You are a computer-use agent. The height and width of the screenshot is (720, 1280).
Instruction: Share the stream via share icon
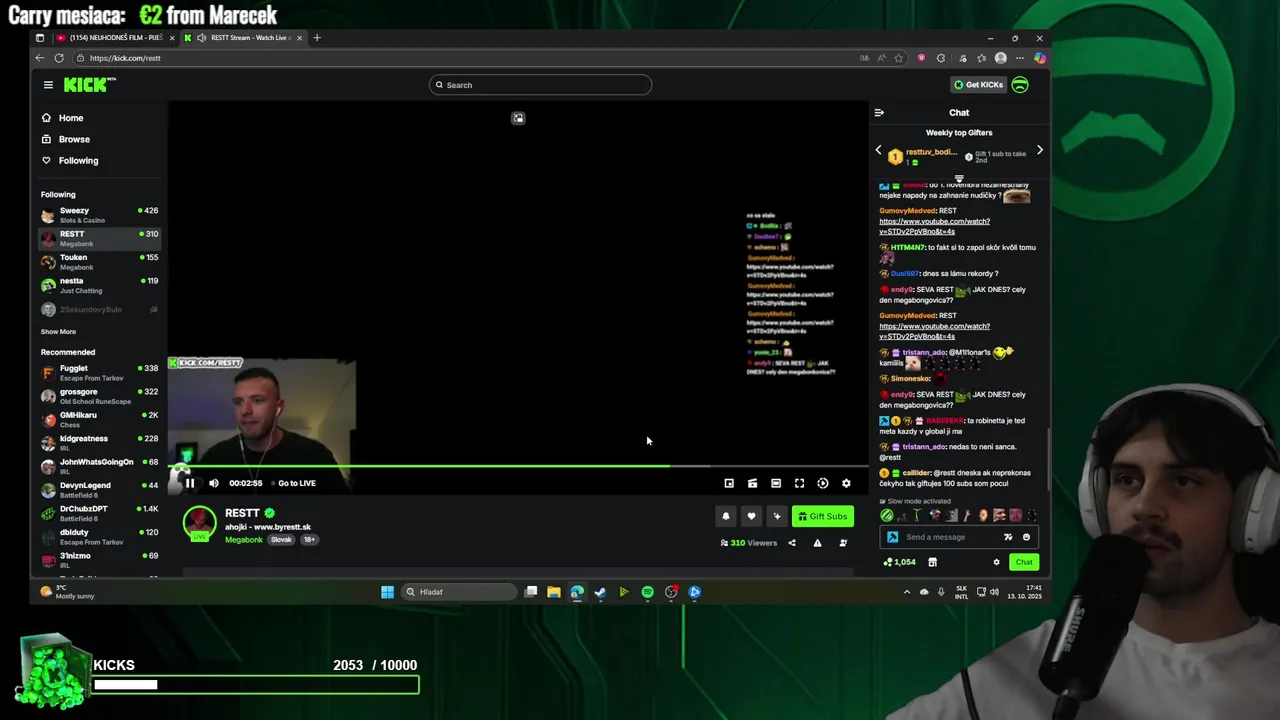tap(792, 543)
